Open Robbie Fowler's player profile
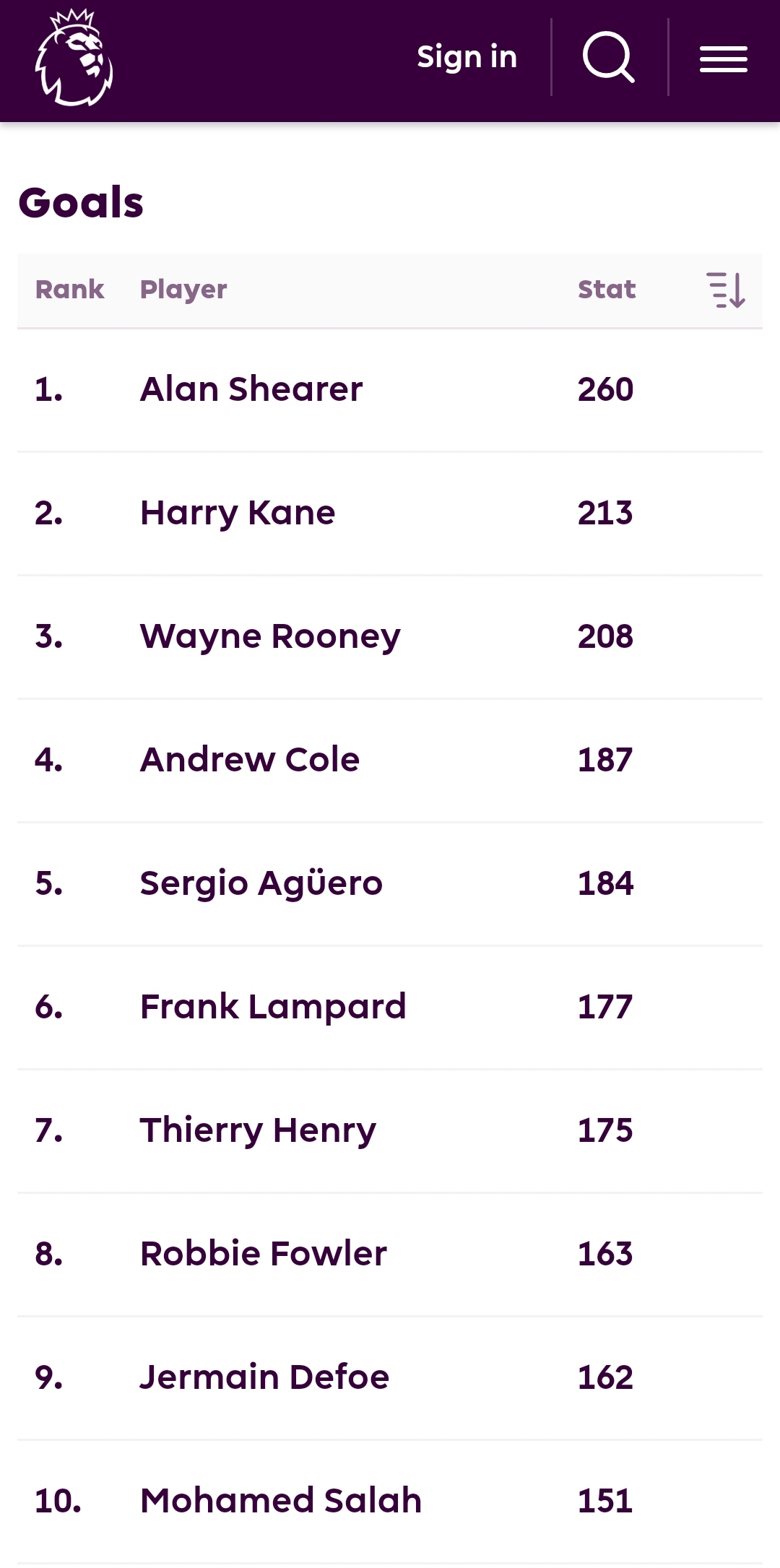Viewport: 780px width, 1568px height. (264, 1254)
